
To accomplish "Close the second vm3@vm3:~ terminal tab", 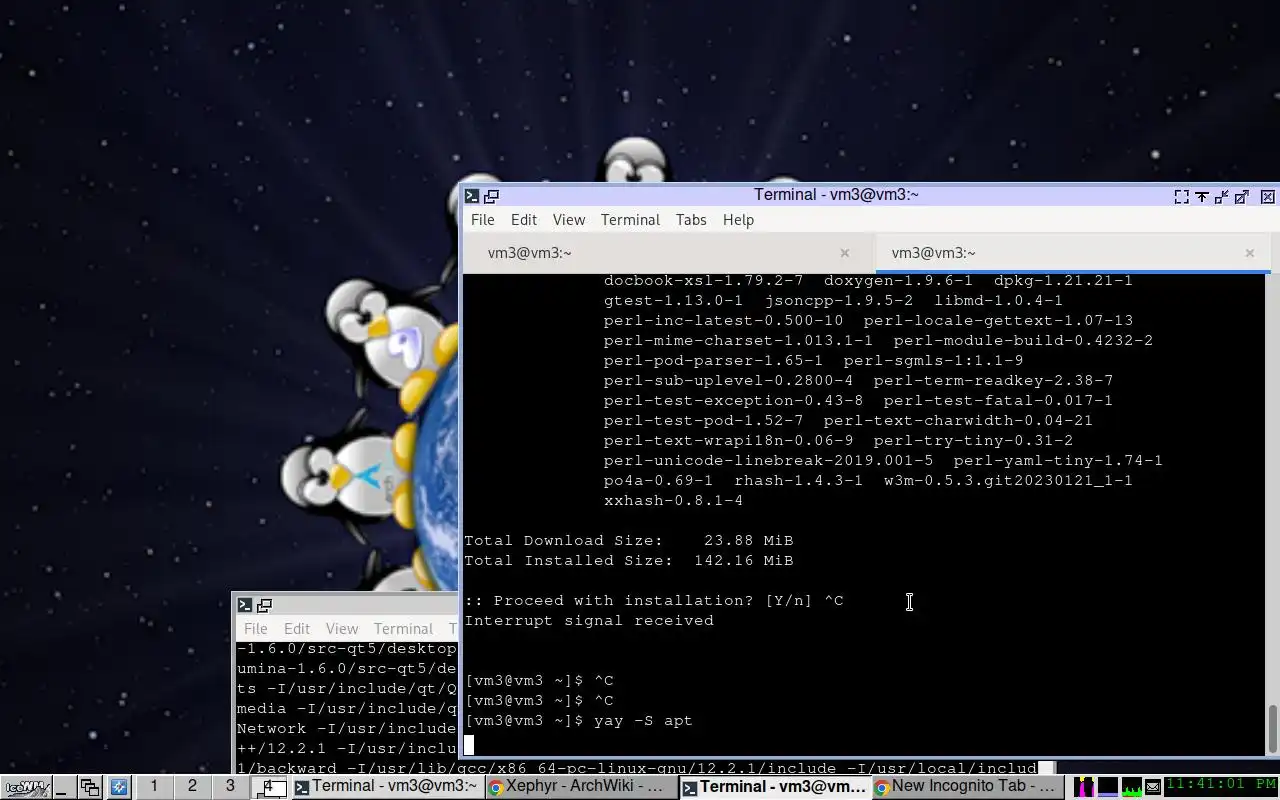I will click(1250, 253).
